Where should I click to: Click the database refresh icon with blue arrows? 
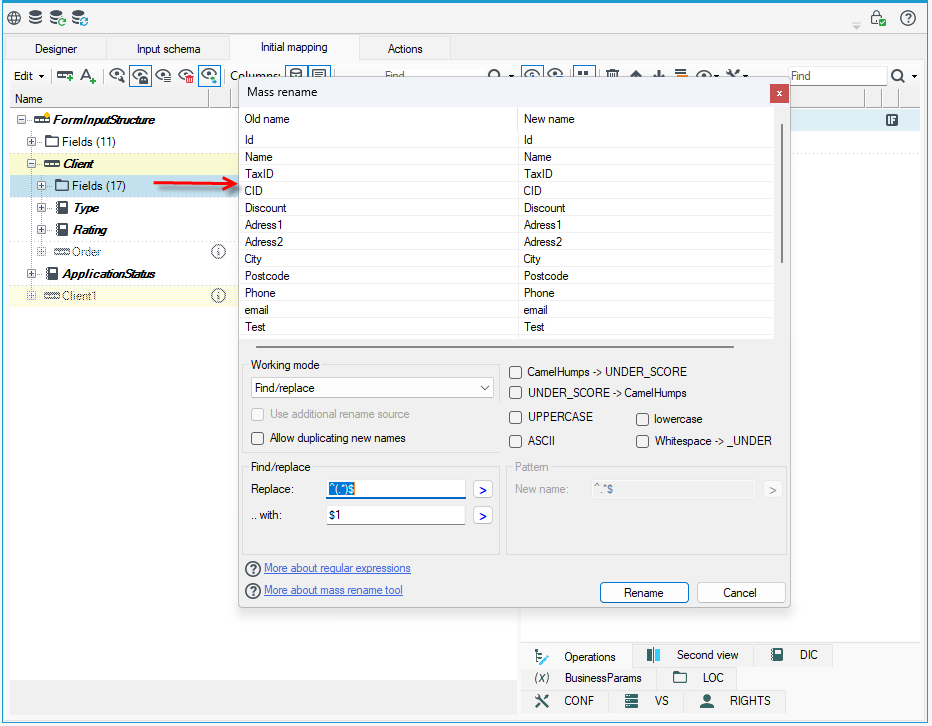click(x=80, y=18)
